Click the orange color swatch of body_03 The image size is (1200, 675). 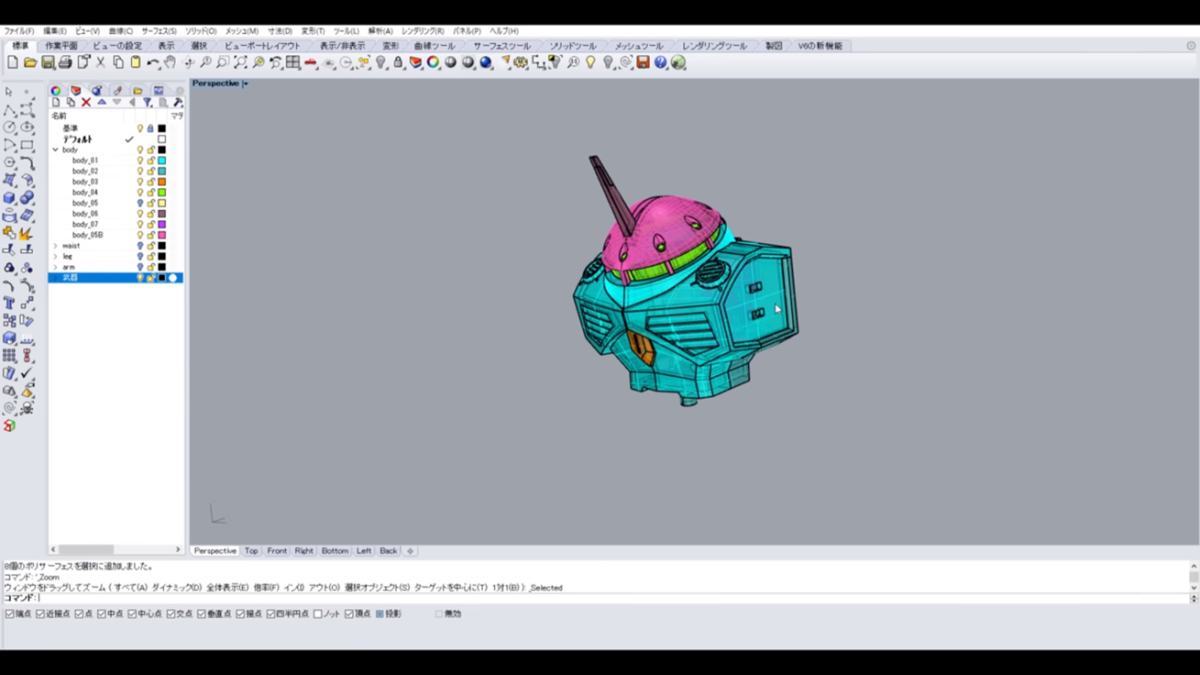point(161,182)
